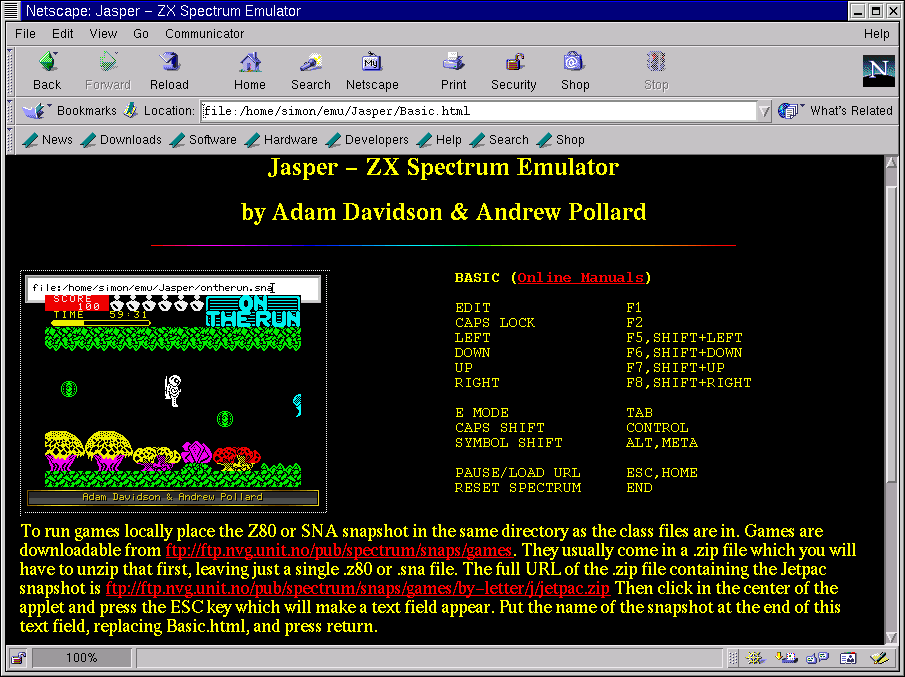Open the What's Related panel
The image size is (905, 677).
(x=835, y=110)
